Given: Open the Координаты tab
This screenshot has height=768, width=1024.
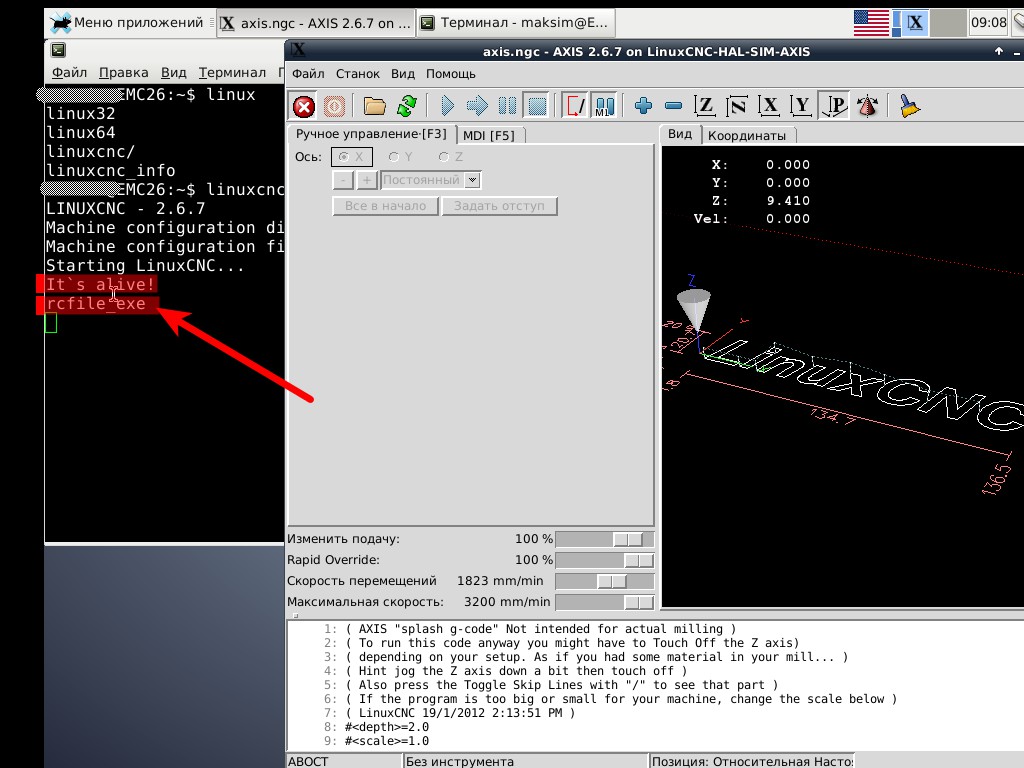Looking at the screenshot, I should [747, 135].
